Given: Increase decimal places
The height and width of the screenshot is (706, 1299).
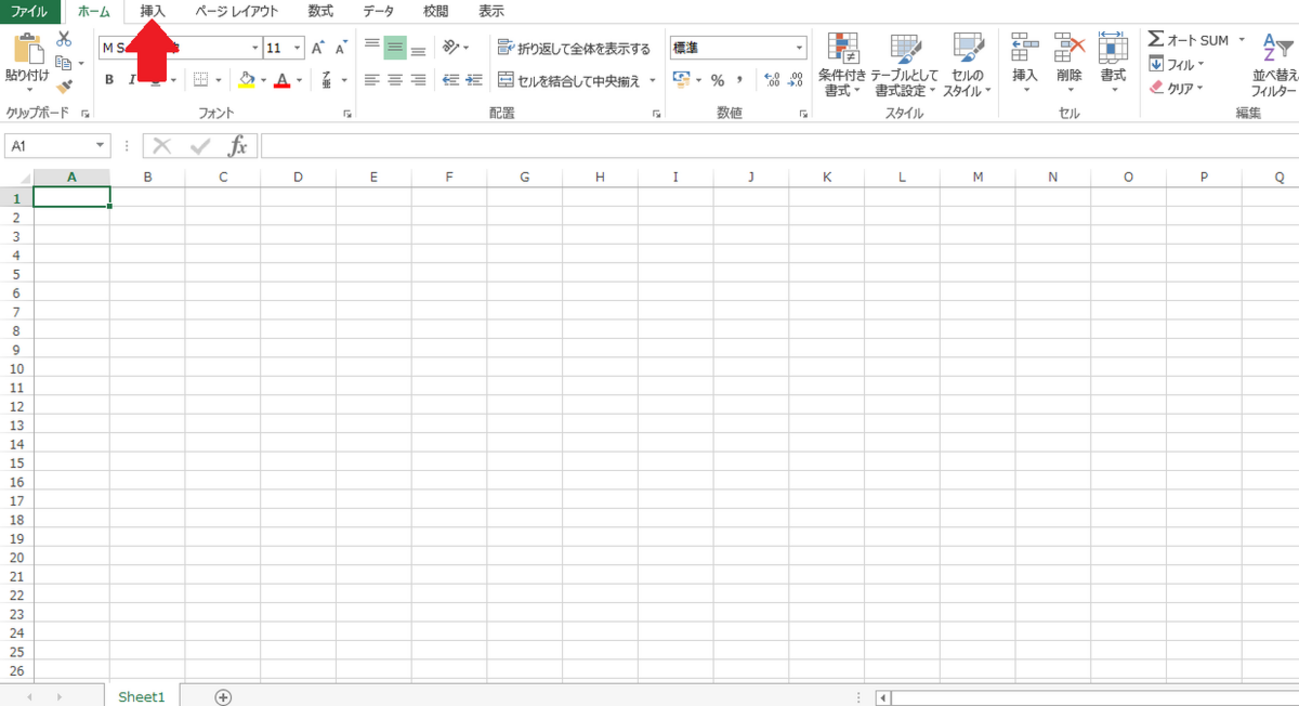Looking at the screenshot, I should coord(772,80).
